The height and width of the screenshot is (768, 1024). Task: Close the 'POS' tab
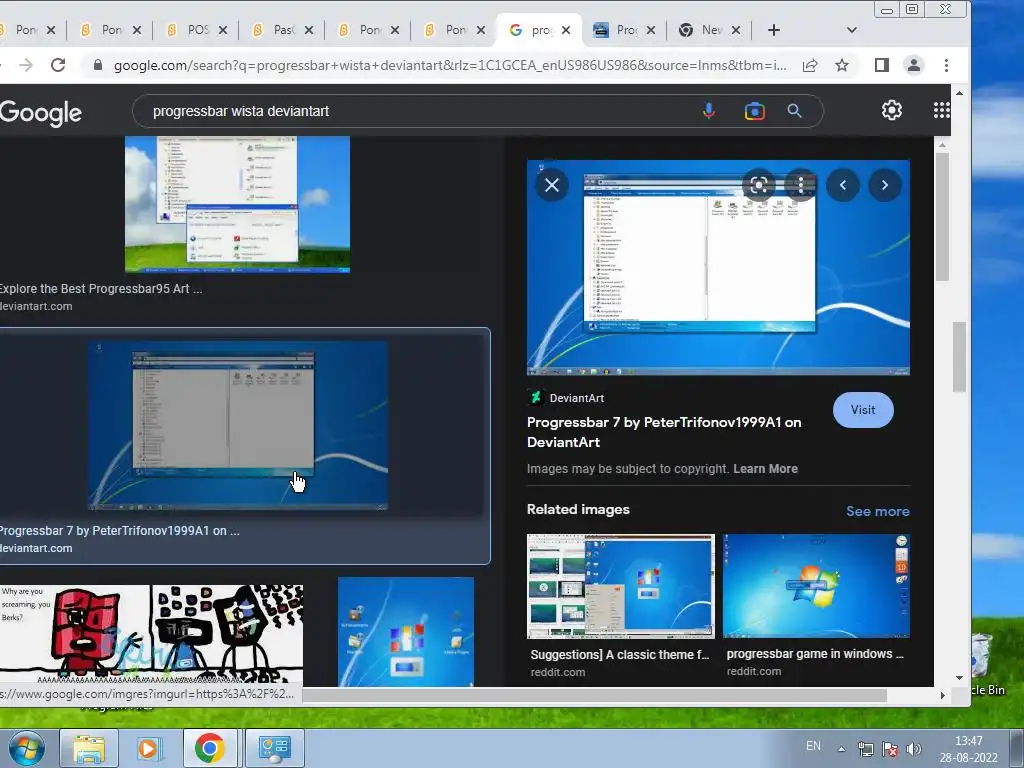(223, 30)
